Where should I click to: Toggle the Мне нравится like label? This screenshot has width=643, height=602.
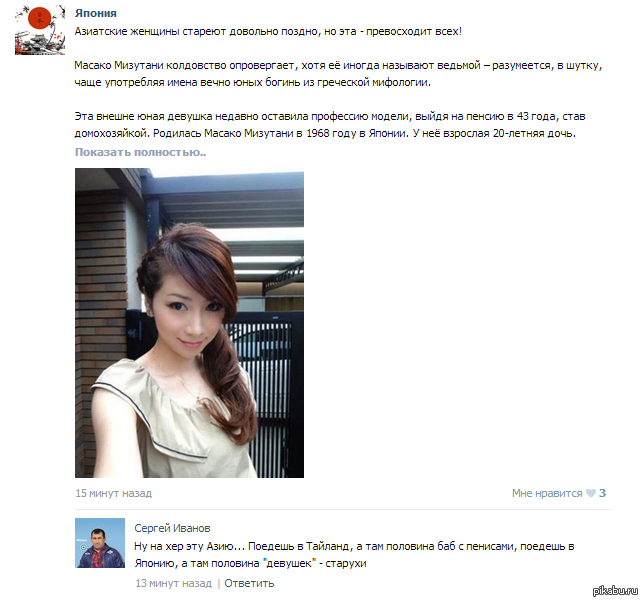tap(547, 493)
